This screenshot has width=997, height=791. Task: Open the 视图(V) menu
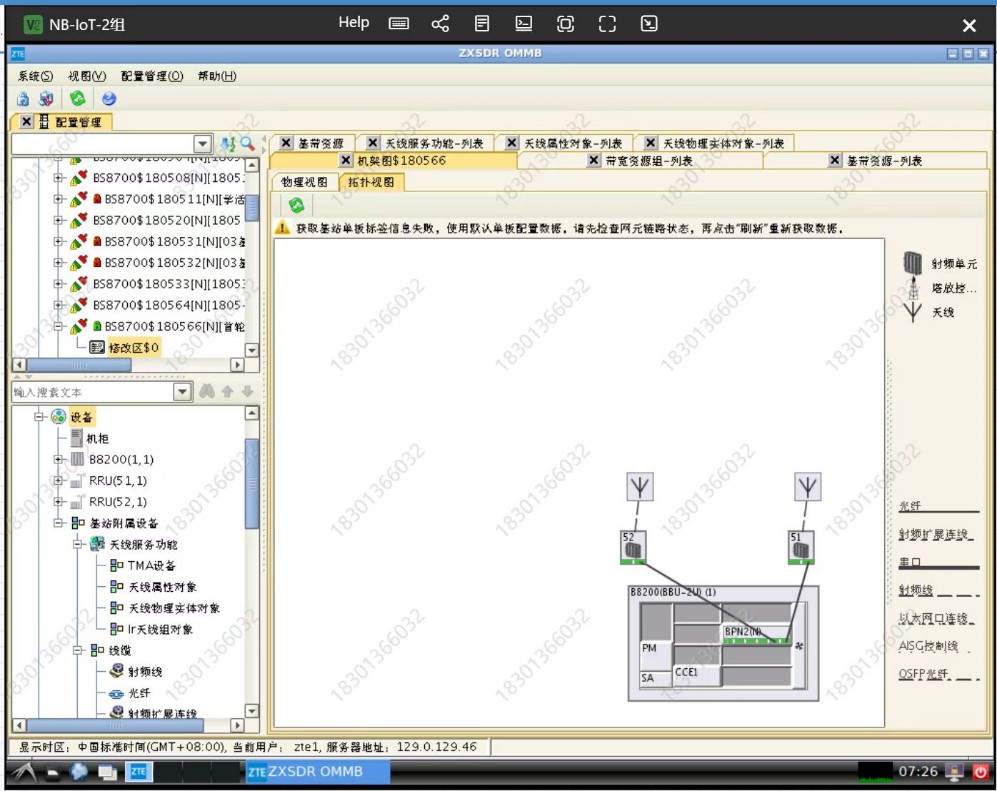pos(87,76)
